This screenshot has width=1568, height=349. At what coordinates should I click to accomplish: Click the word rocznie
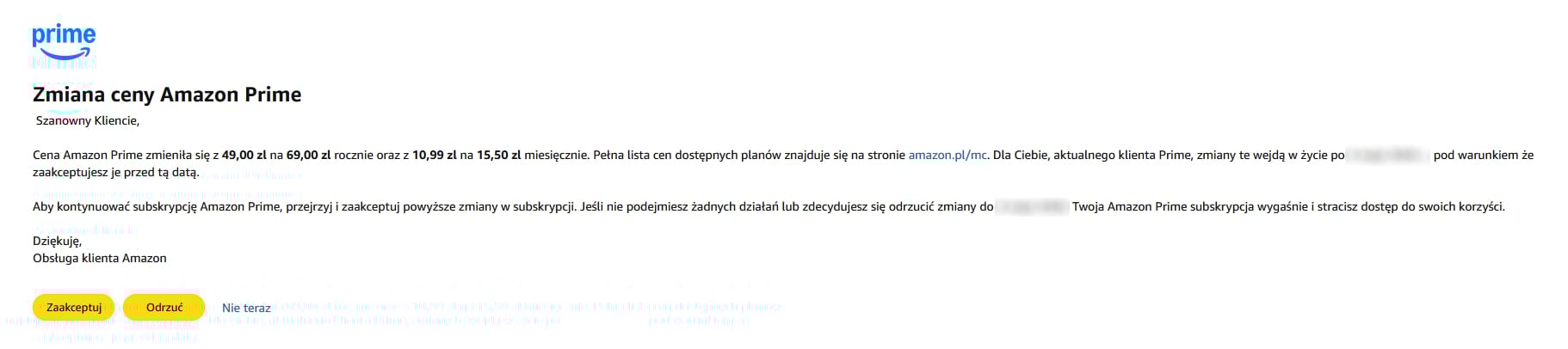coord(354,155)
